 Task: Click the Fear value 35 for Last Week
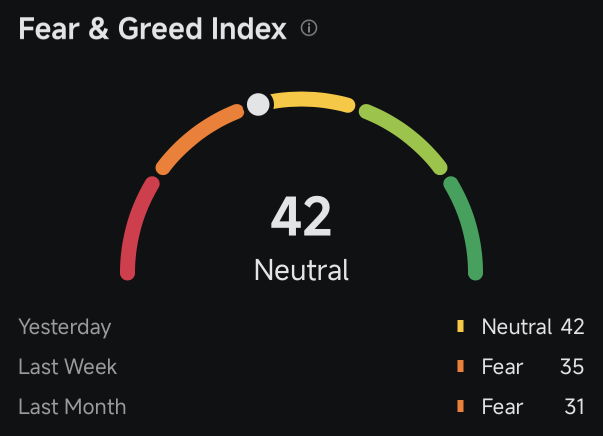pos(572,367)
